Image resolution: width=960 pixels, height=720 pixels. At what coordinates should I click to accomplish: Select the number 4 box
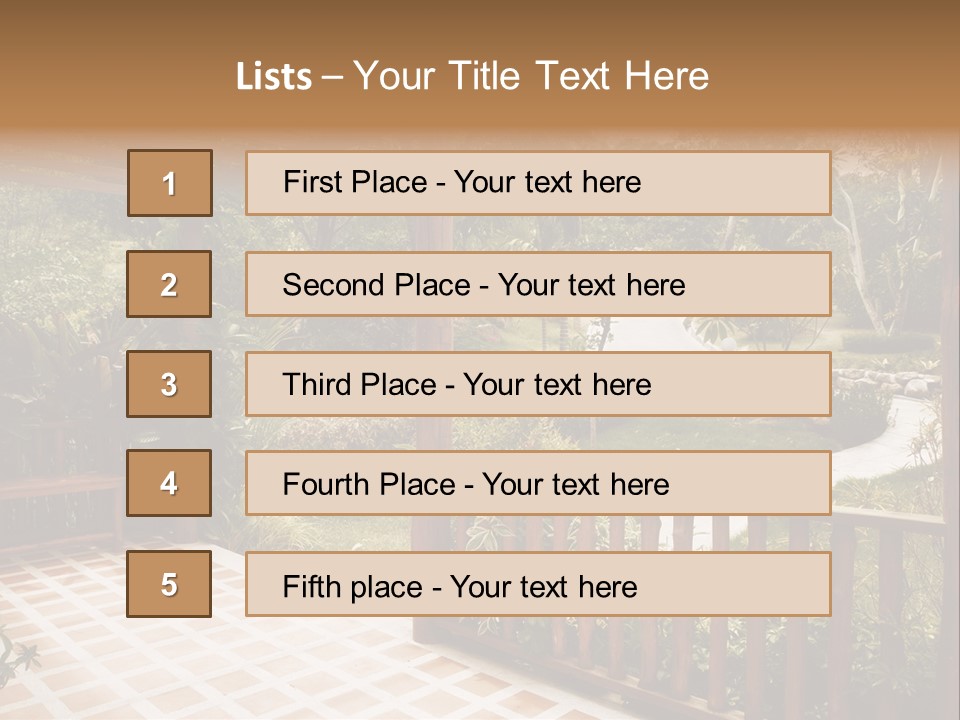[x=169, y=483]
